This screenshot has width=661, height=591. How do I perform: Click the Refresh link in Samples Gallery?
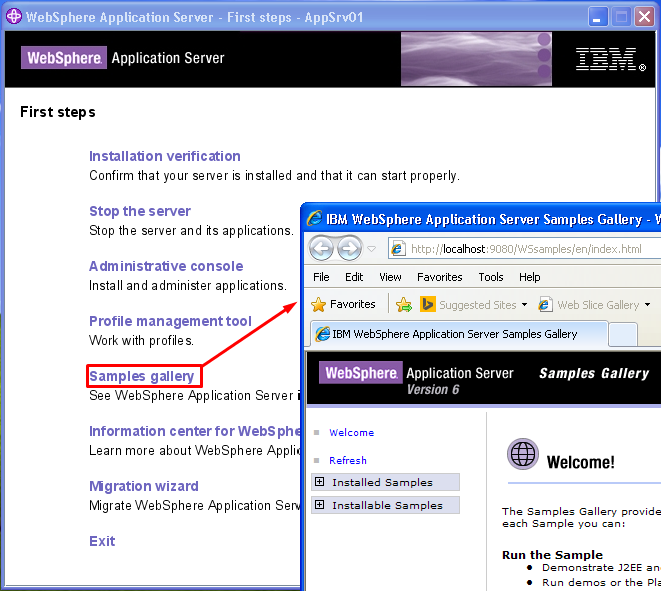tap(348, 460)
